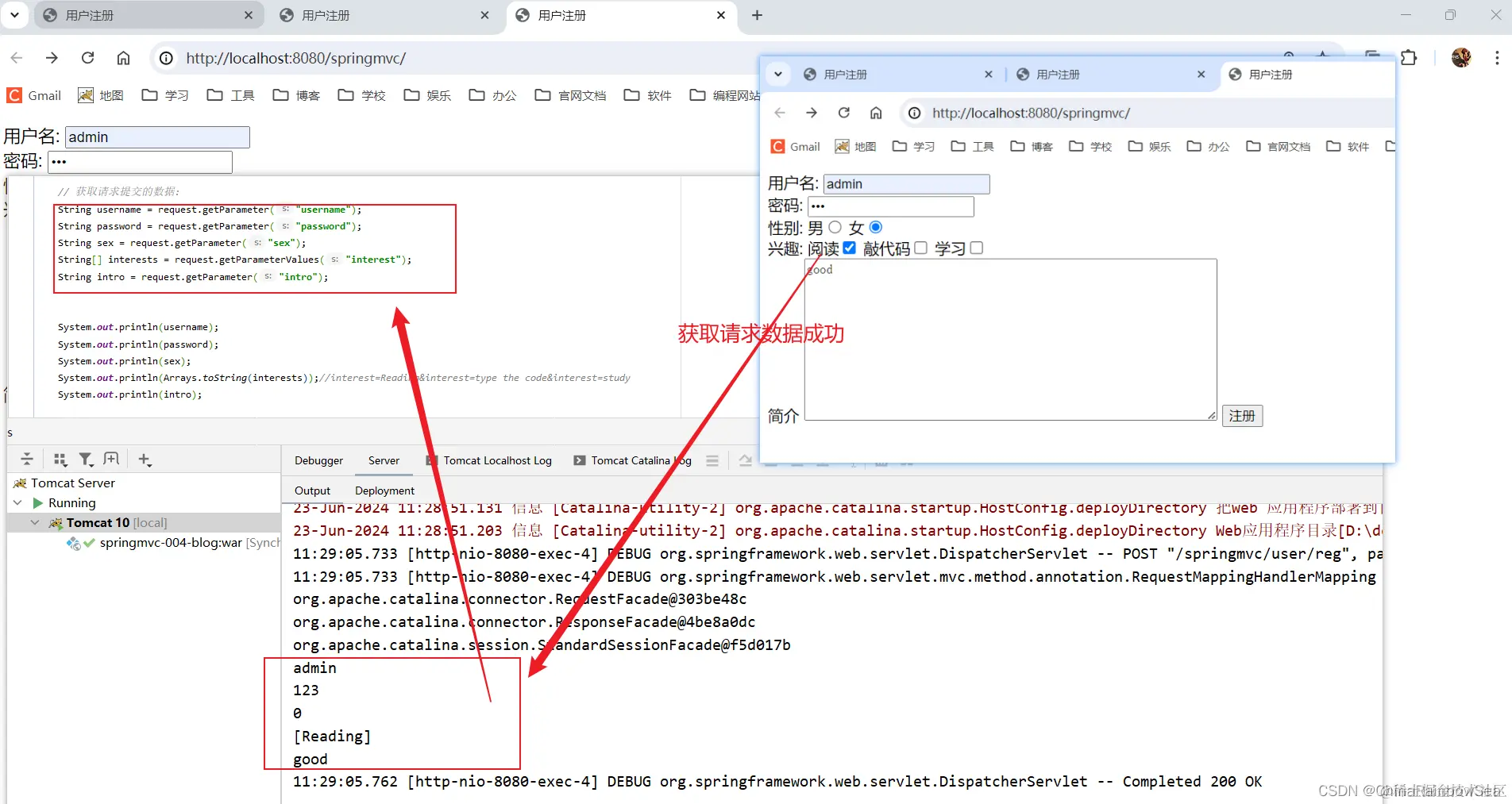
Task: Click the Group By icon in Services toolbar
Action: point(60,459)
